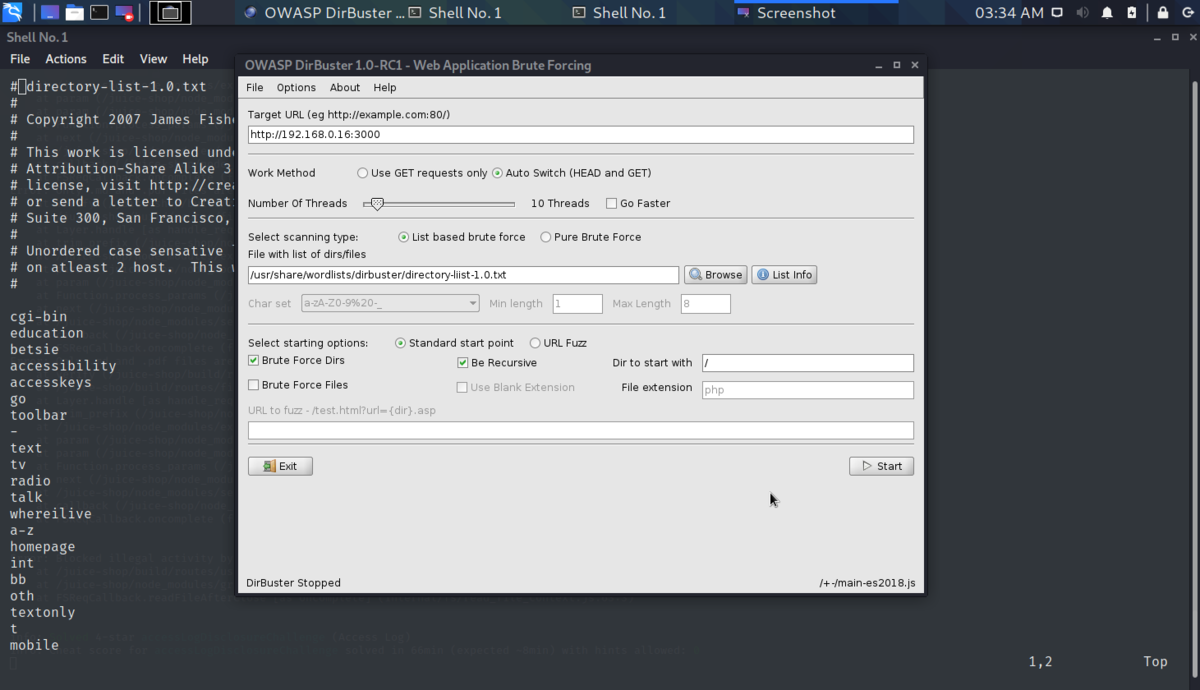Click the textonly line in the shell
The image size is (1200, 690).
(x=43, y=613)
